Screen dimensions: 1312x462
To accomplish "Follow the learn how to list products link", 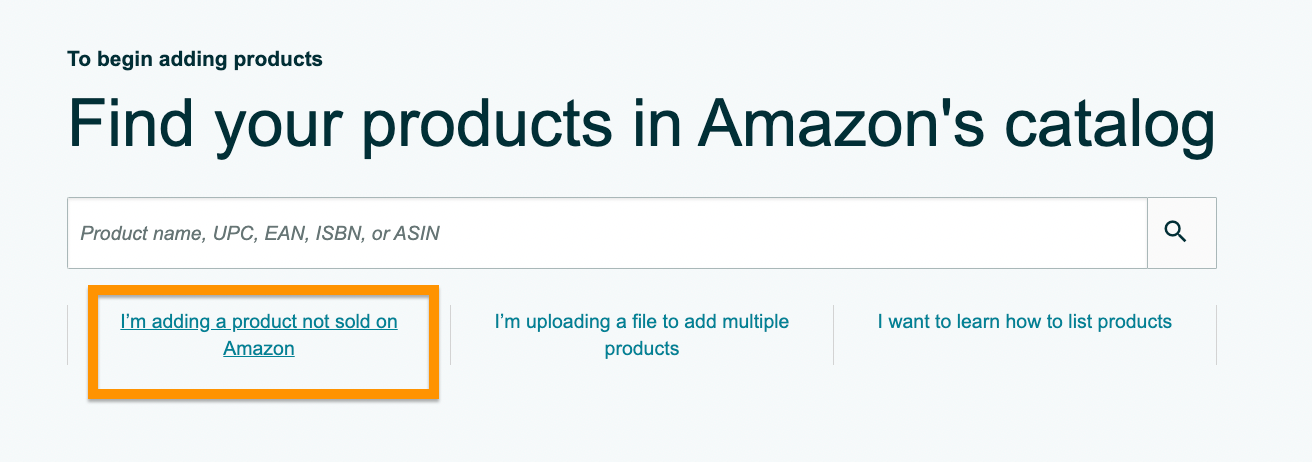I will tap(1025, 322).
